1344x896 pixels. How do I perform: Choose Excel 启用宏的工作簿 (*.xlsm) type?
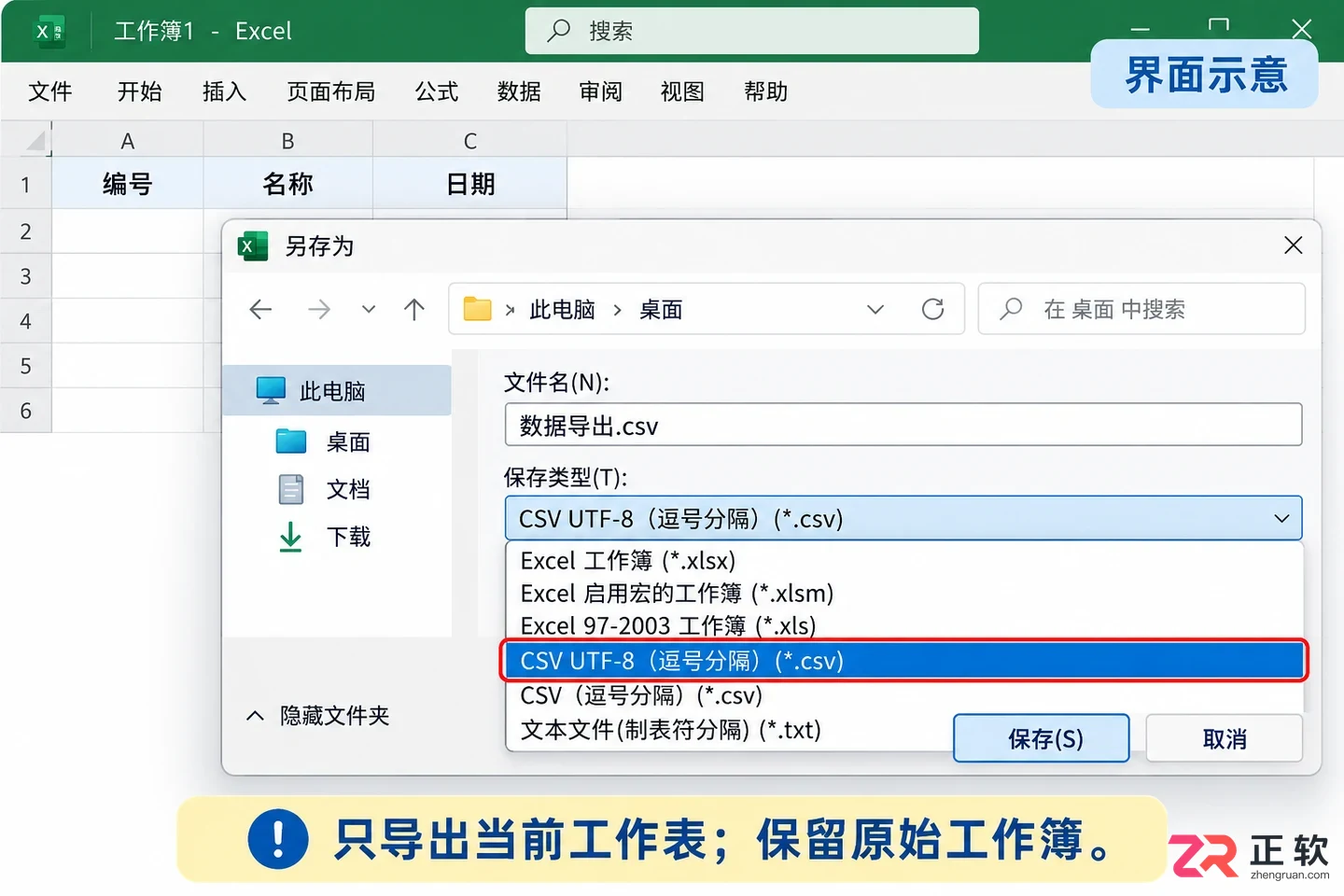(x=903, y=593)
